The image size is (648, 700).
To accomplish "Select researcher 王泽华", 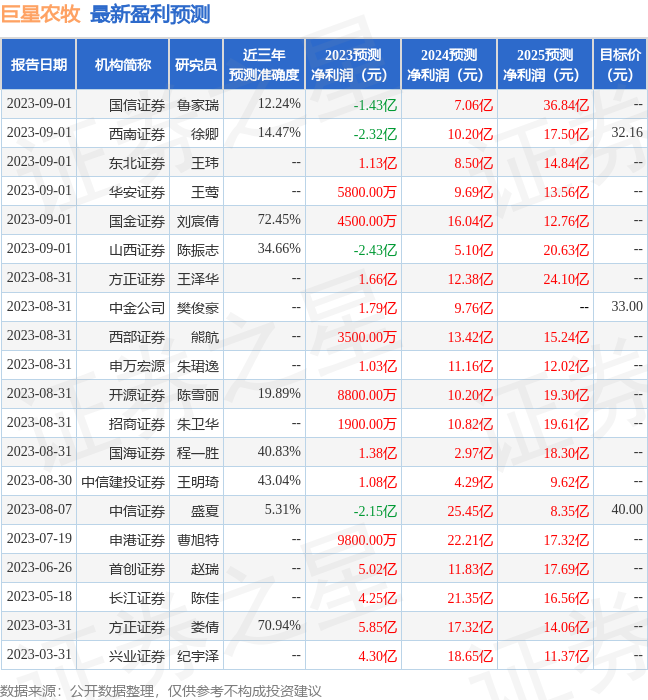I will pyautogui.click(x=198, y=279).
